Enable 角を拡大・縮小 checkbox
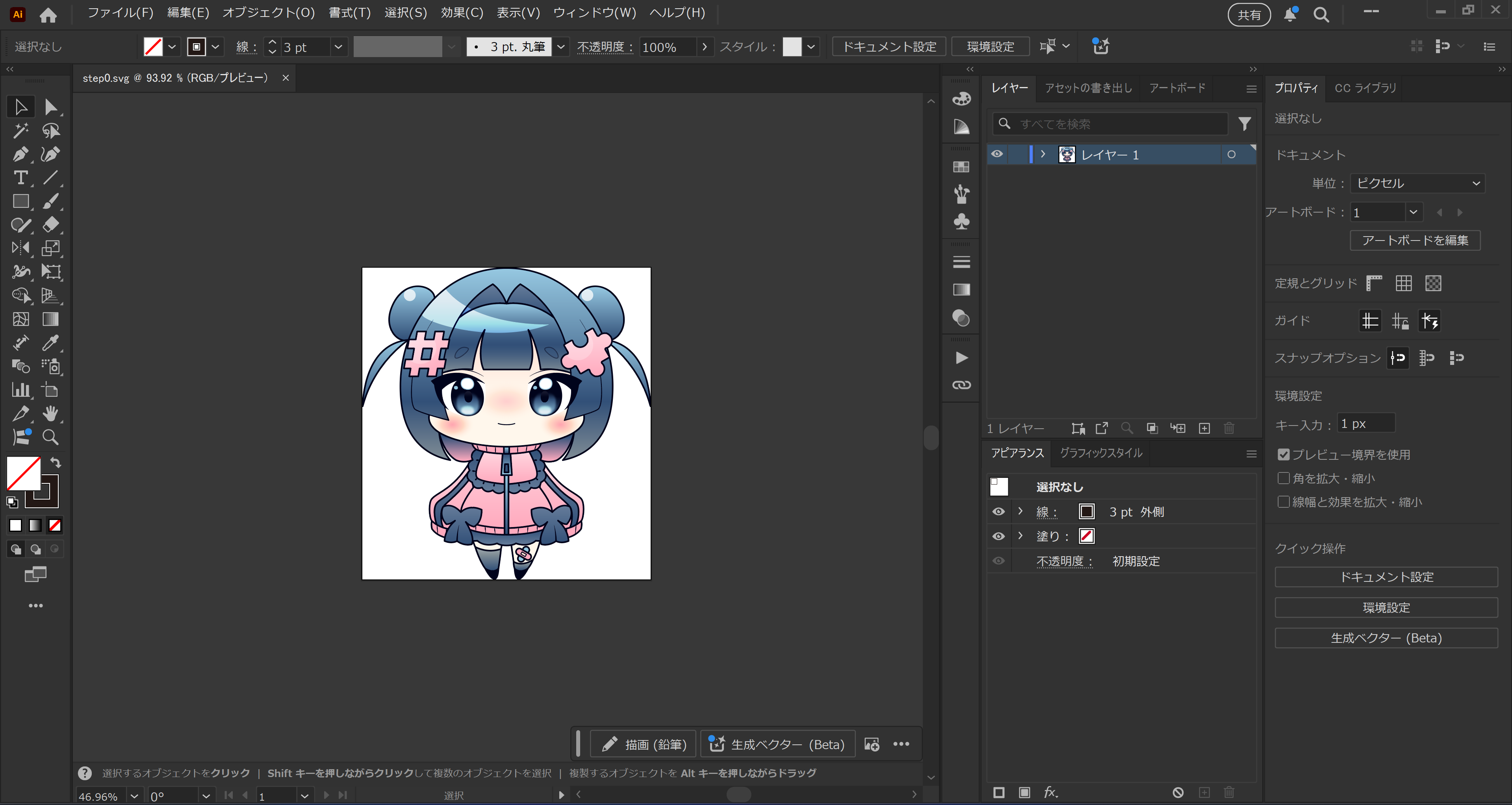1512x805 pixels. (x=1284, y=478)
